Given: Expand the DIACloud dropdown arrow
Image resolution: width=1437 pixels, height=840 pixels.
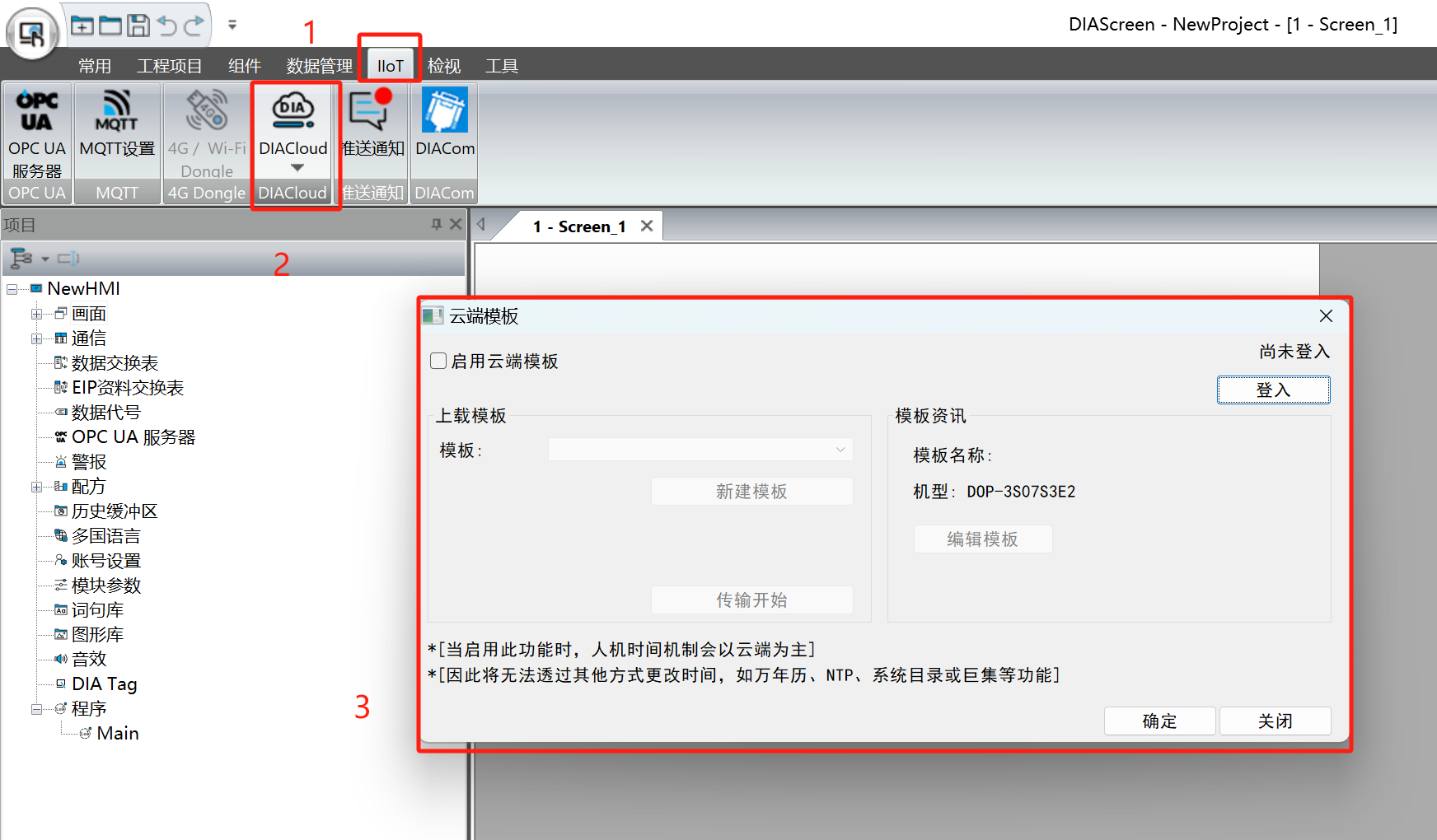Looking at the screenshot, I should tap(297, 168).
